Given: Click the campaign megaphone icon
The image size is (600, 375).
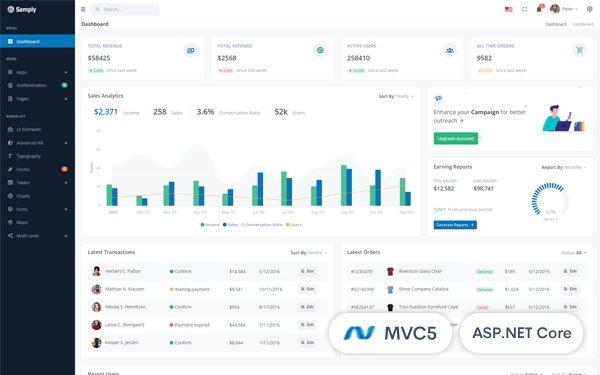Looking at the screenshot, I should click(x=439, y=98).
